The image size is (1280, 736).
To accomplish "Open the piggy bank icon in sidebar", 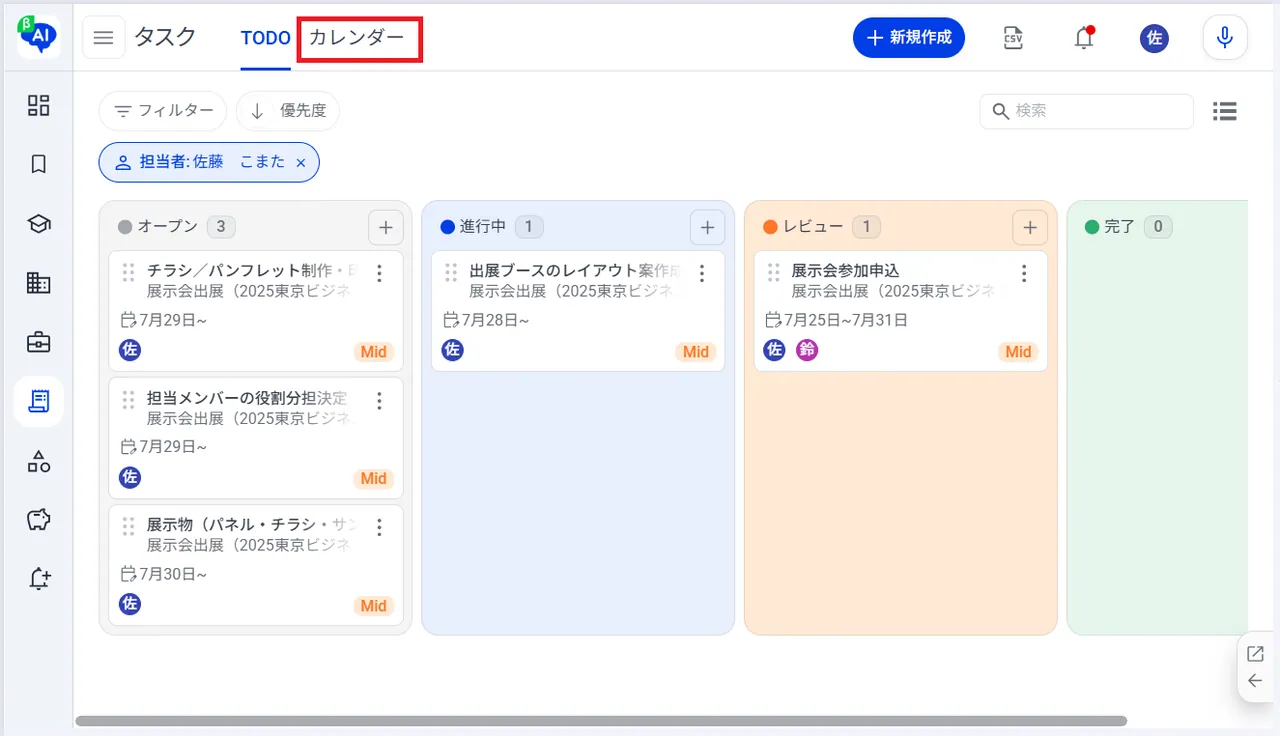I will pos(38,520).
